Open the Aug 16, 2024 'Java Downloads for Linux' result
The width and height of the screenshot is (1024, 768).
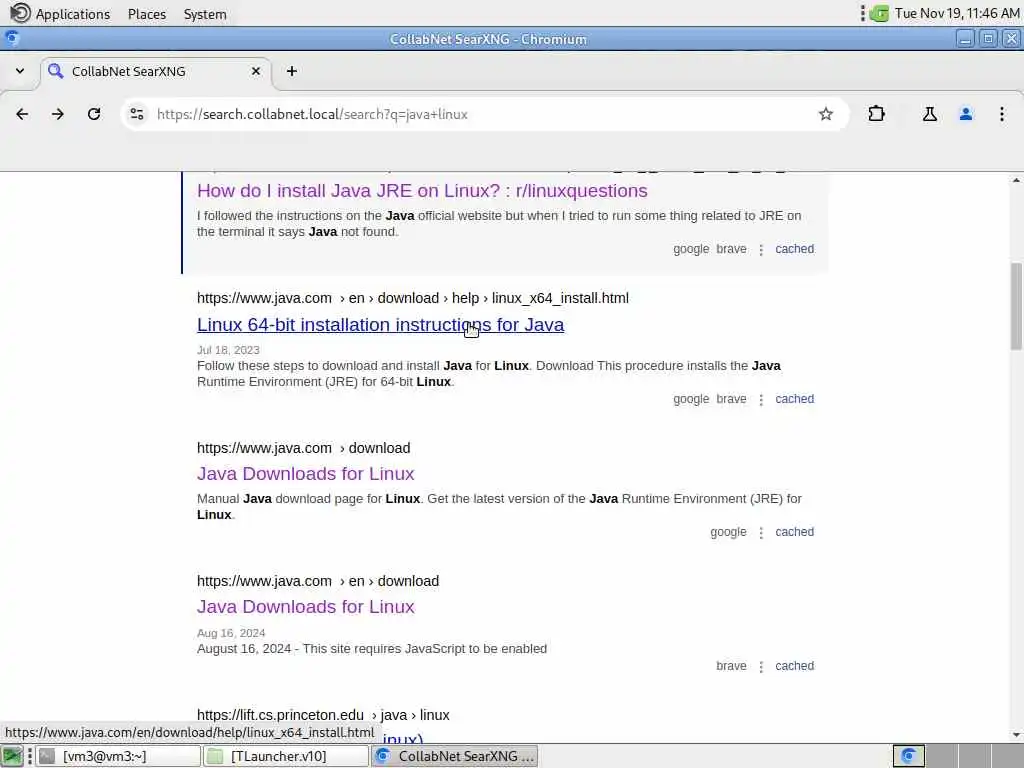(306, 607)
